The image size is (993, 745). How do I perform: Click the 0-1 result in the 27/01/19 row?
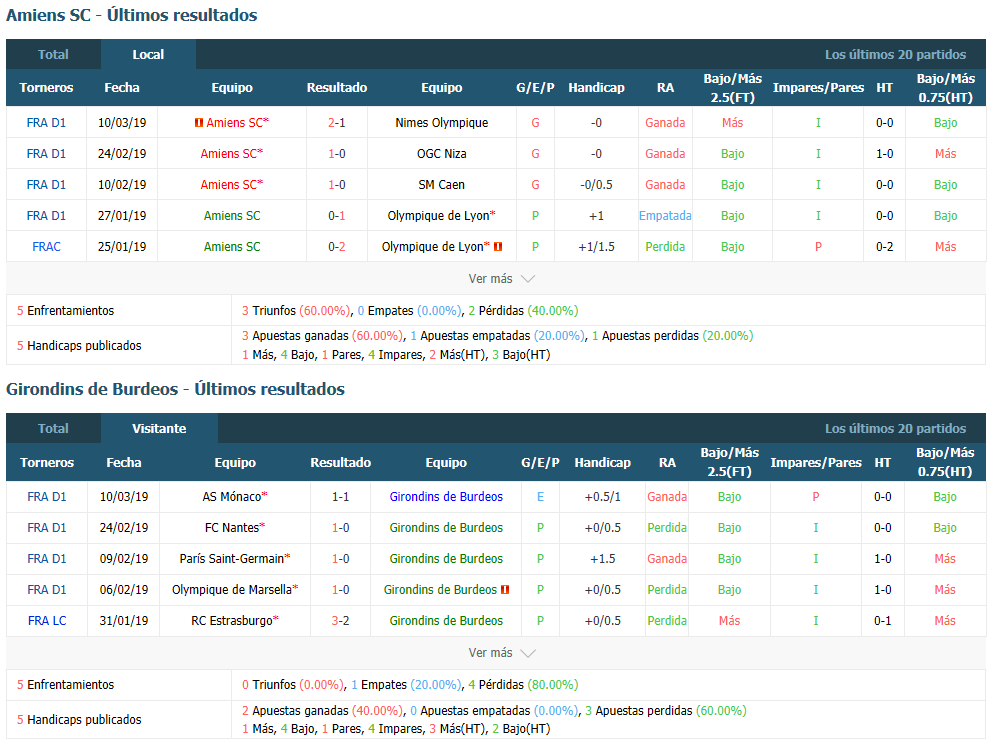(x=337, y=216)
